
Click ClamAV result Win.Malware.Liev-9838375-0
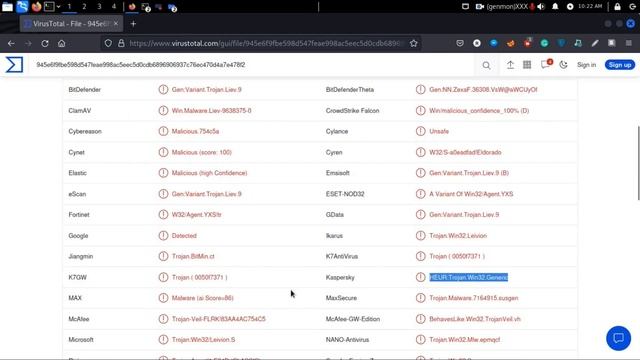[211, 111]
